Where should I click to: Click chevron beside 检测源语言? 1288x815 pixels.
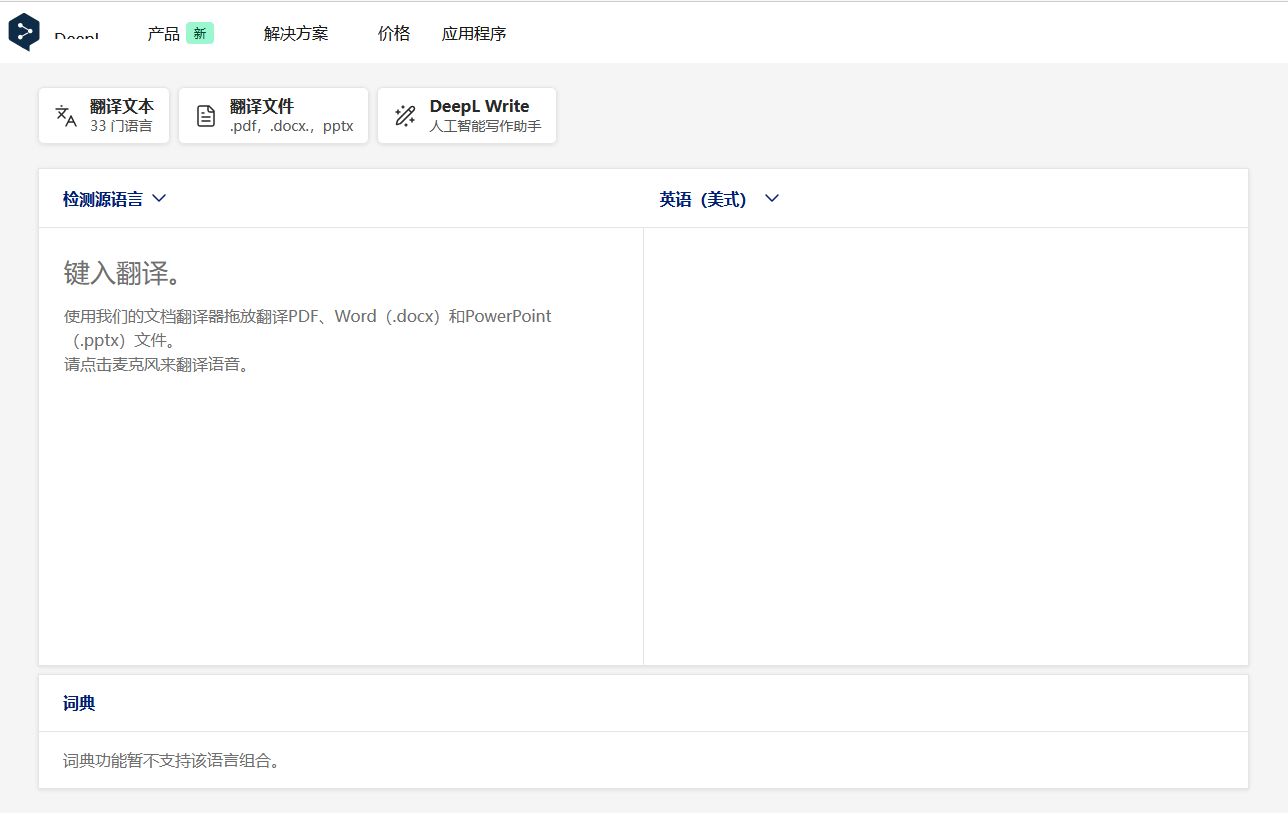(x=159, y=198)
